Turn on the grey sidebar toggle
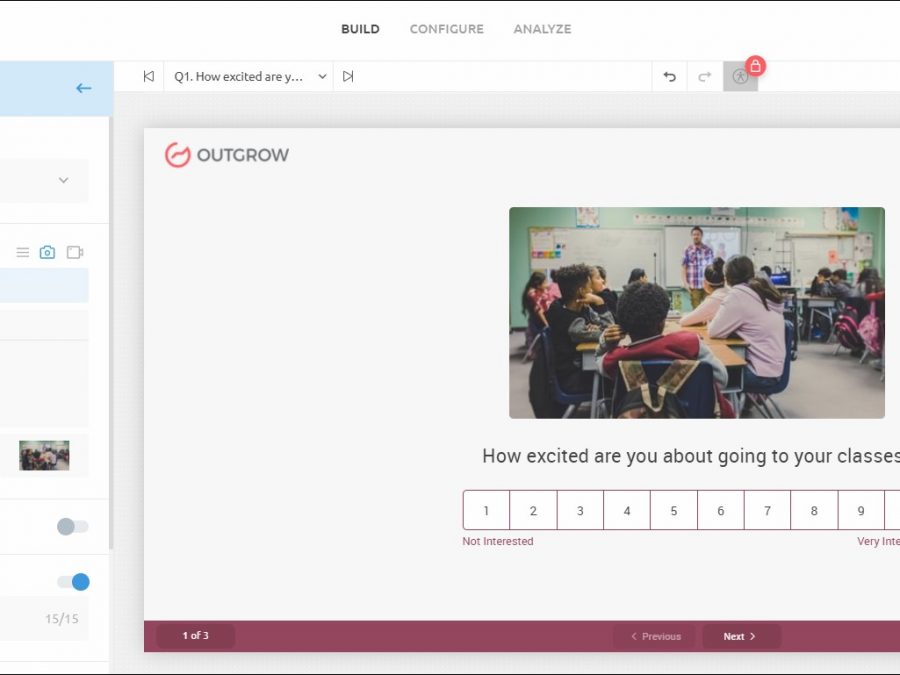900x675 pixels. click(x=72, y=526)
